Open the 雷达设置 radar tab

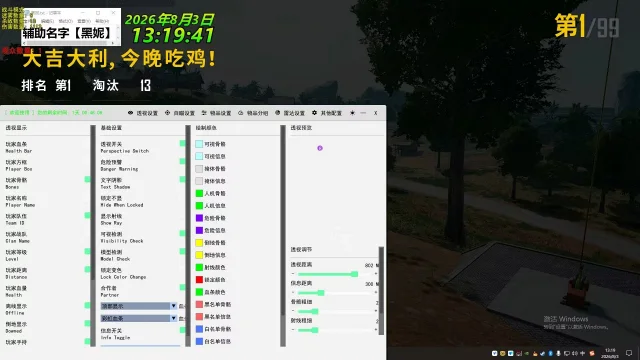290,113
